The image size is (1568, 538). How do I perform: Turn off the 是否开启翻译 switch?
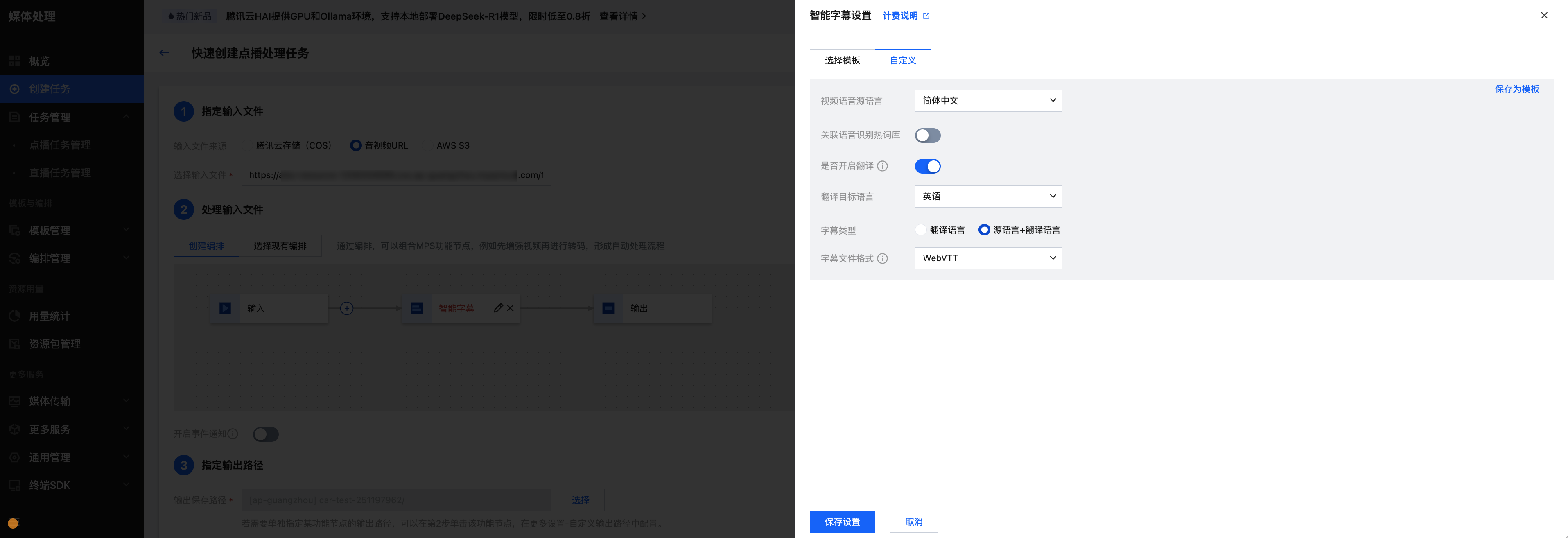927,166
